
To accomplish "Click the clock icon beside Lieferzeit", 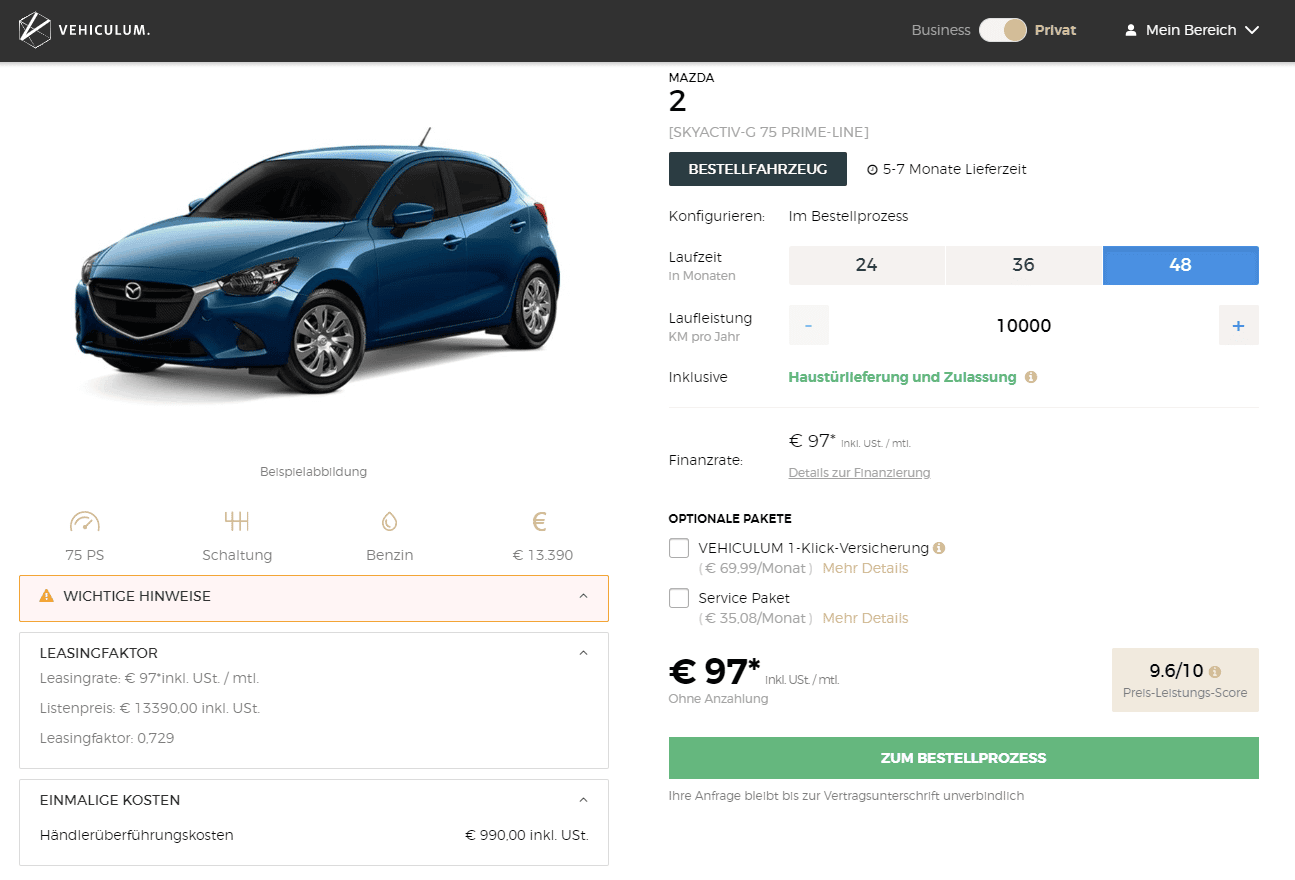I will click(872, 170).
